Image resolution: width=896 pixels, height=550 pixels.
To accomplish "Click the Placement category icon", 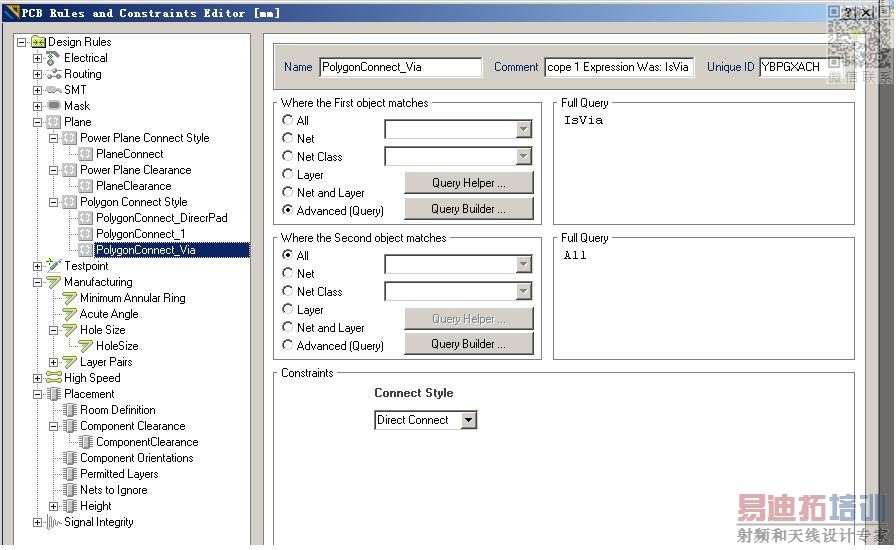I will pos(54,394).
